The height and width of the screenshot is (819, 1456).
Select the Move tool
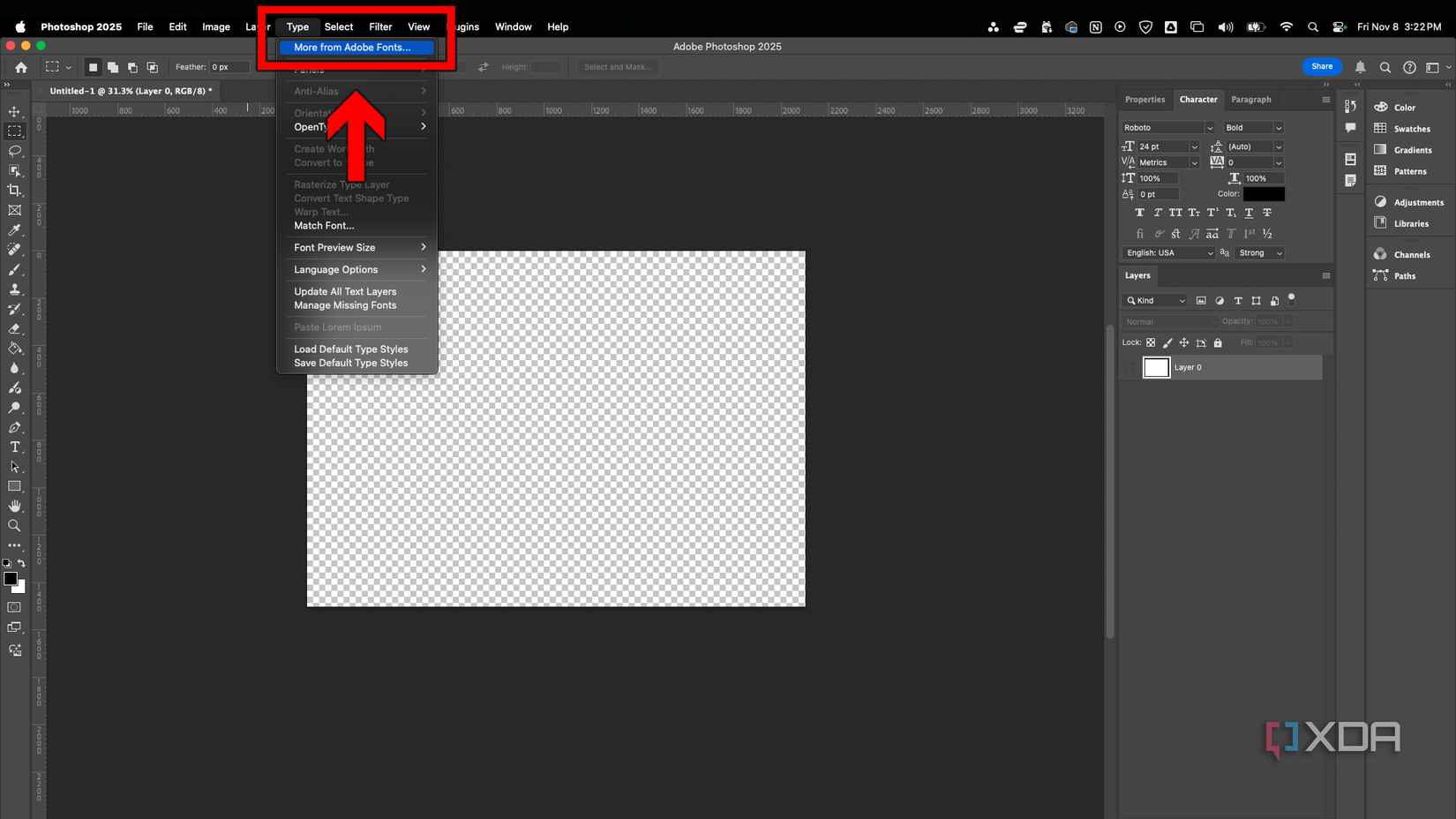(x=14, y=111)
